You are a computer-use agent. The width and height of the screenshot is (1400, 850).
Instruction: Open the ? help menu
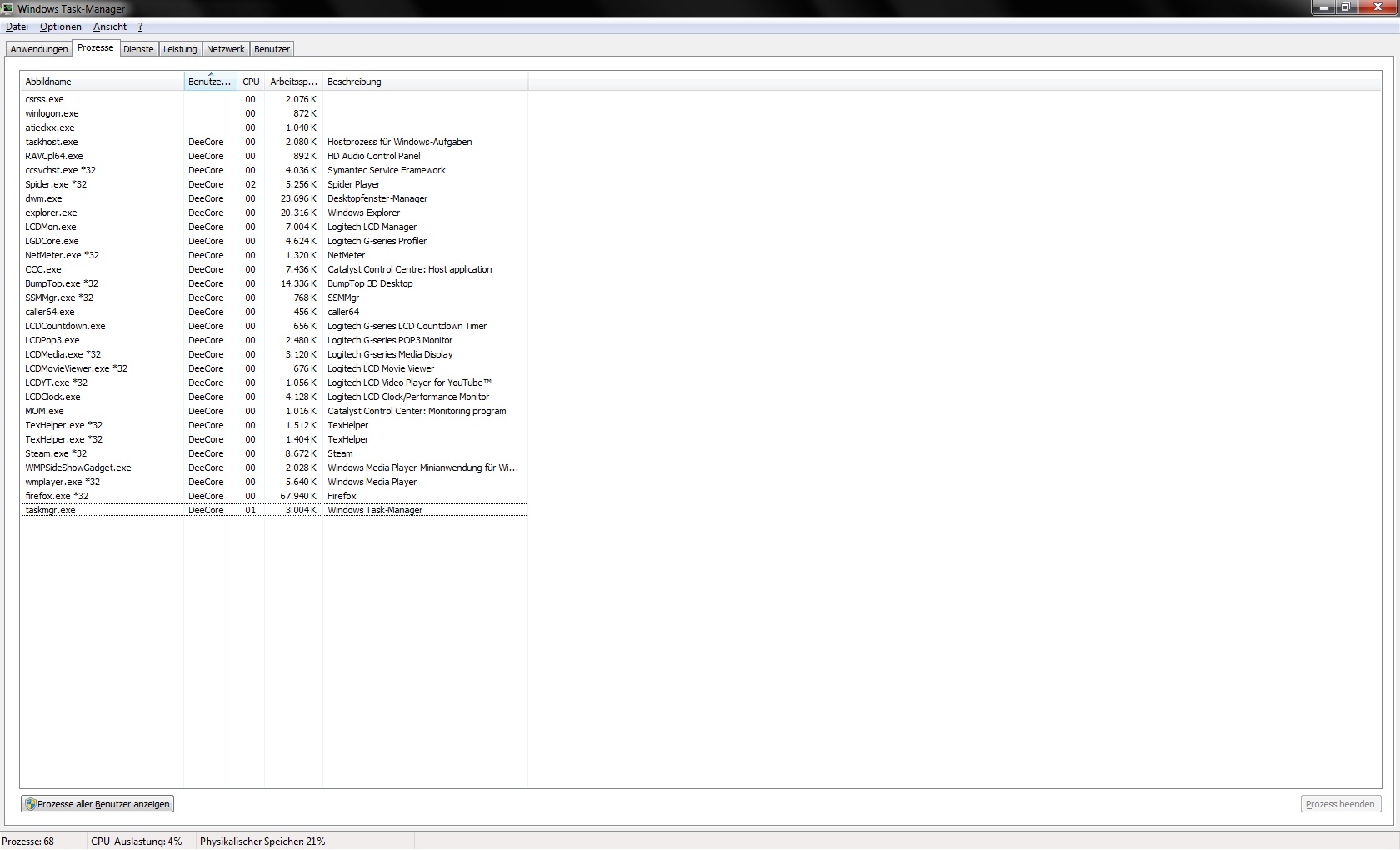coord(140,27)
